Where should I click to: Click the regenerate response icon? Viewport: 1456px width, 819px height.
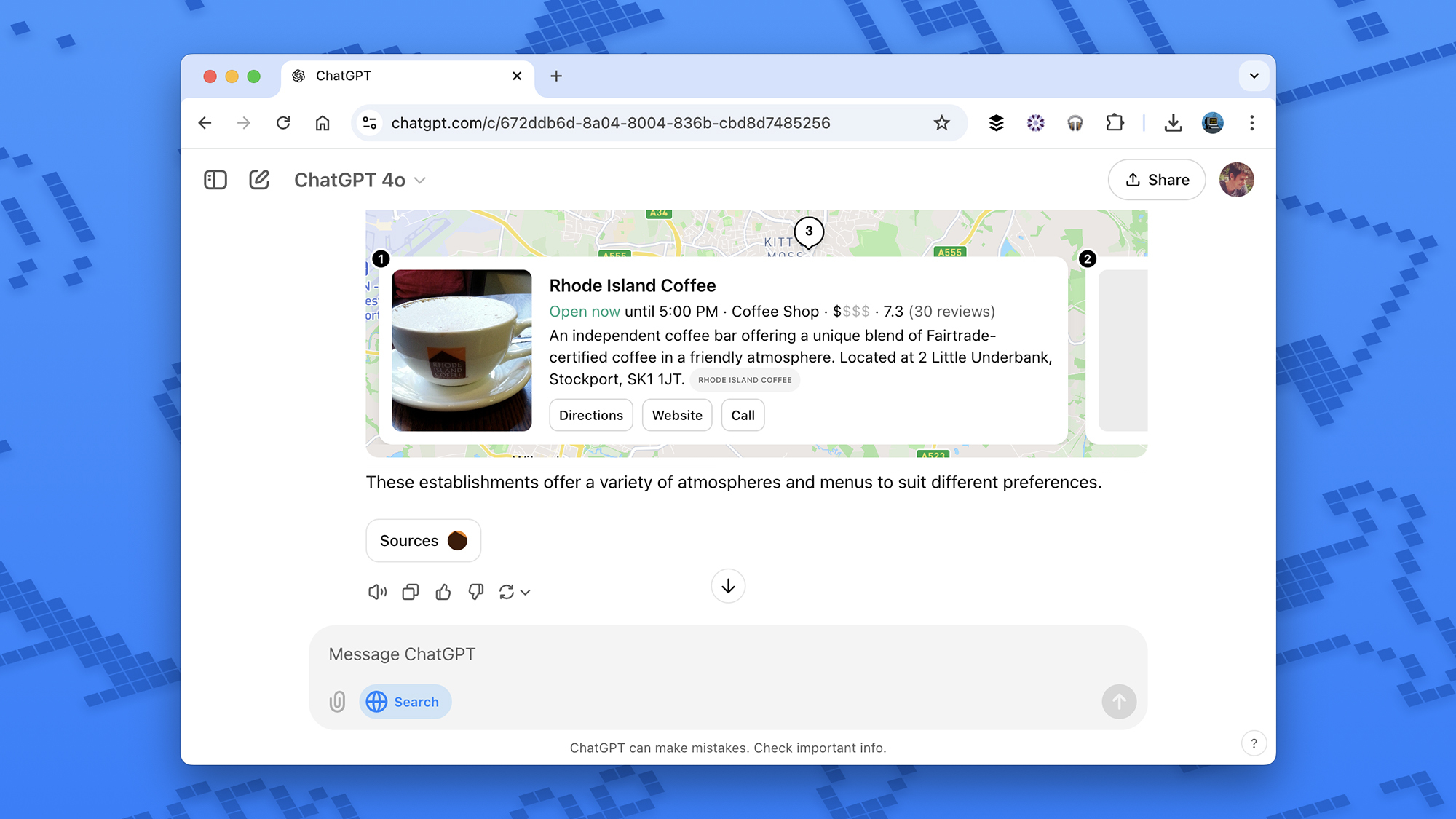[x=507, y=592]
